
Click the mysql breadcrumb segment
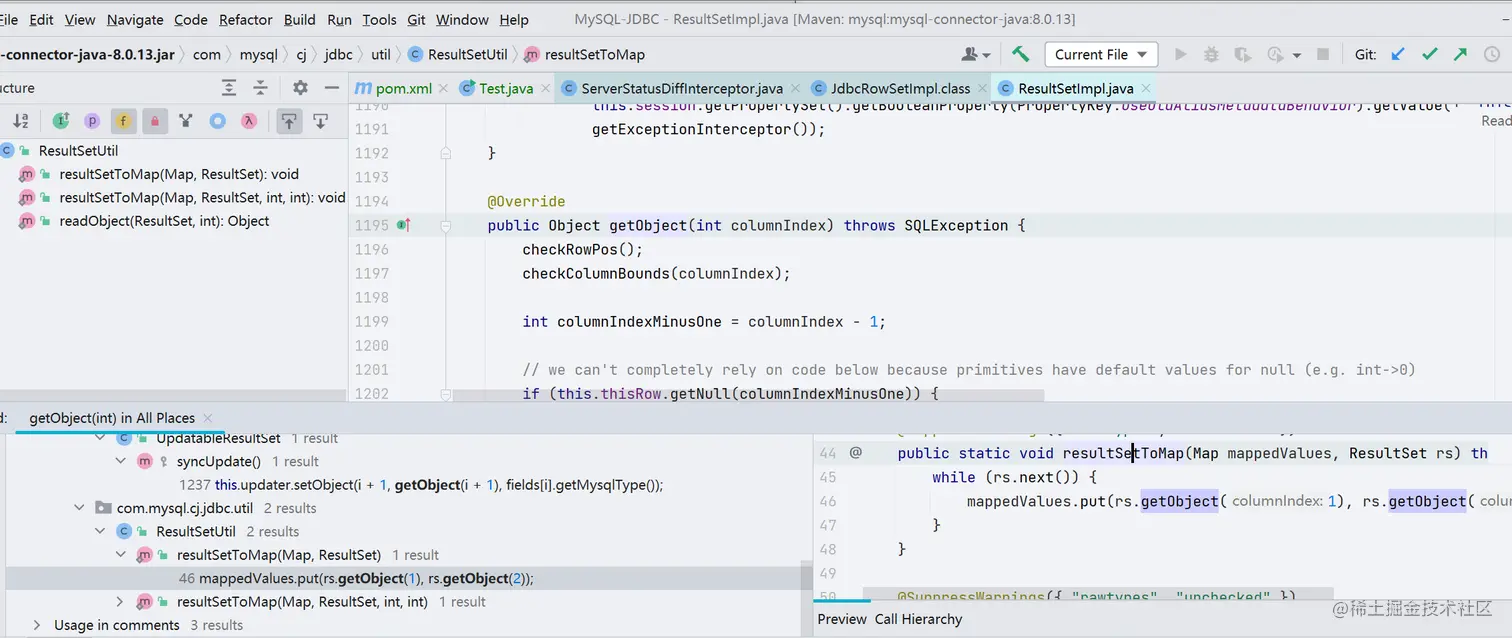[x=259, y=54]
